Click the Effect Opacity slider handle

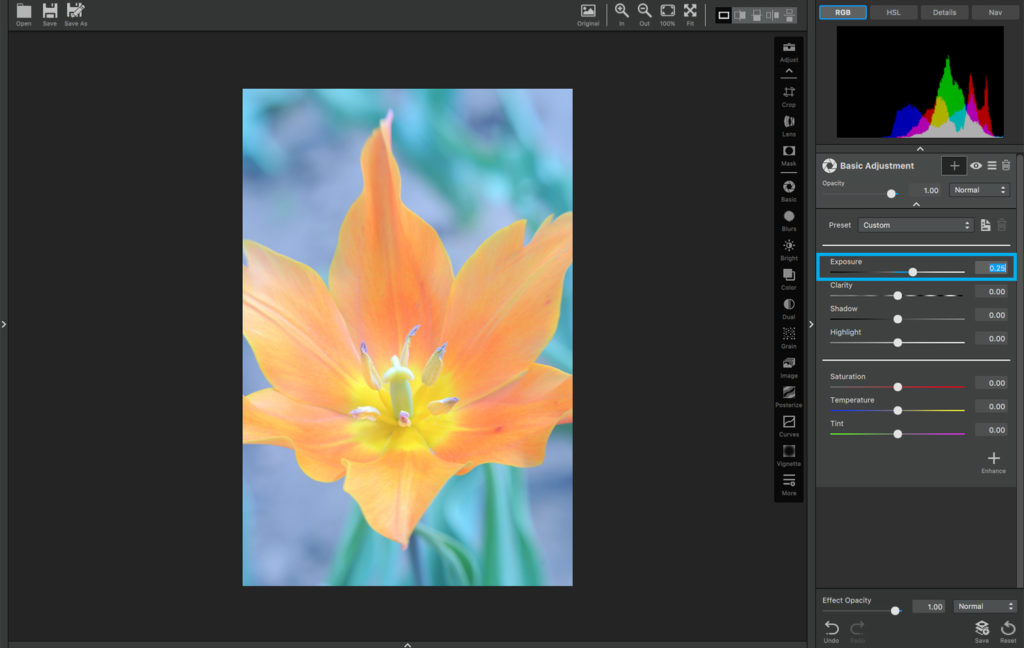pos(895,610)
